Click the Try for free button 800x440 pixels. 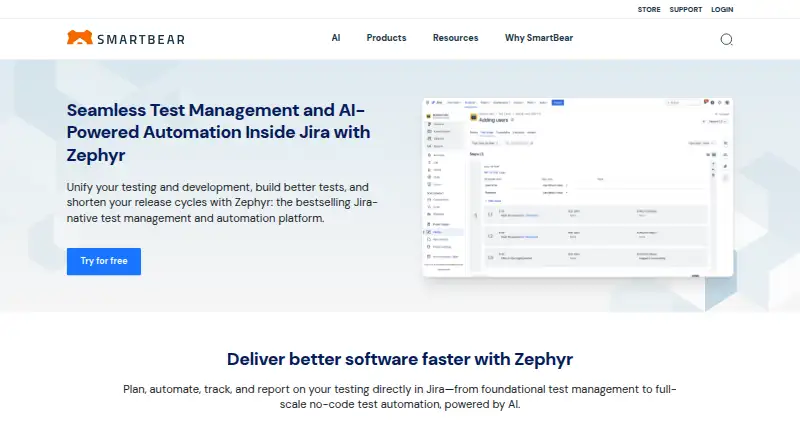point(104,261)
